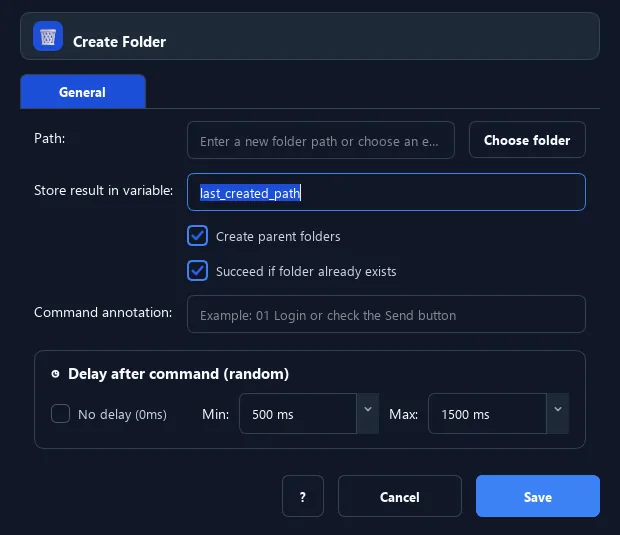
Task: Click the Max: label
Action: (404, 414)
